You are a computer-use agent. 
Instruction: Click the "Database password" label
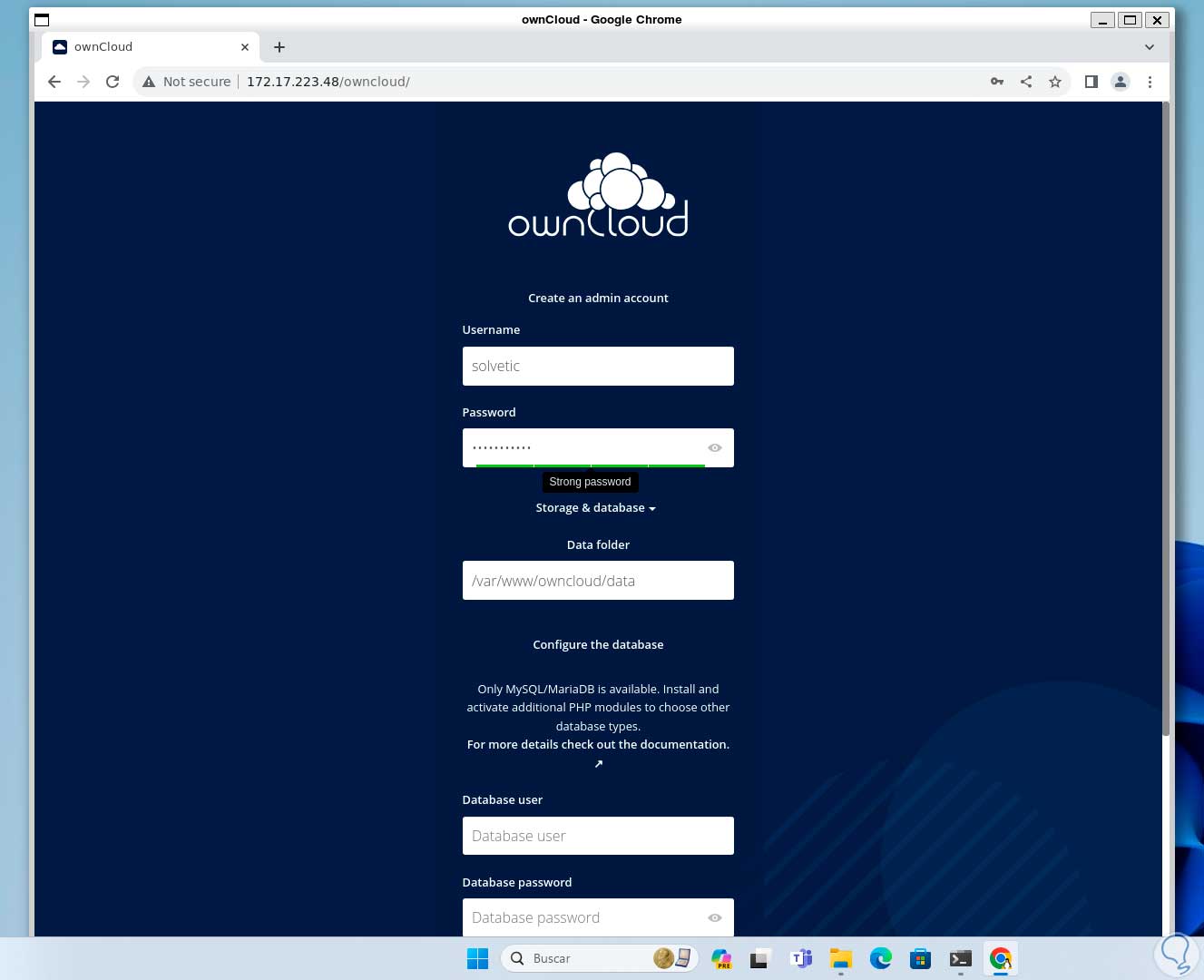[x=517, y=882]
